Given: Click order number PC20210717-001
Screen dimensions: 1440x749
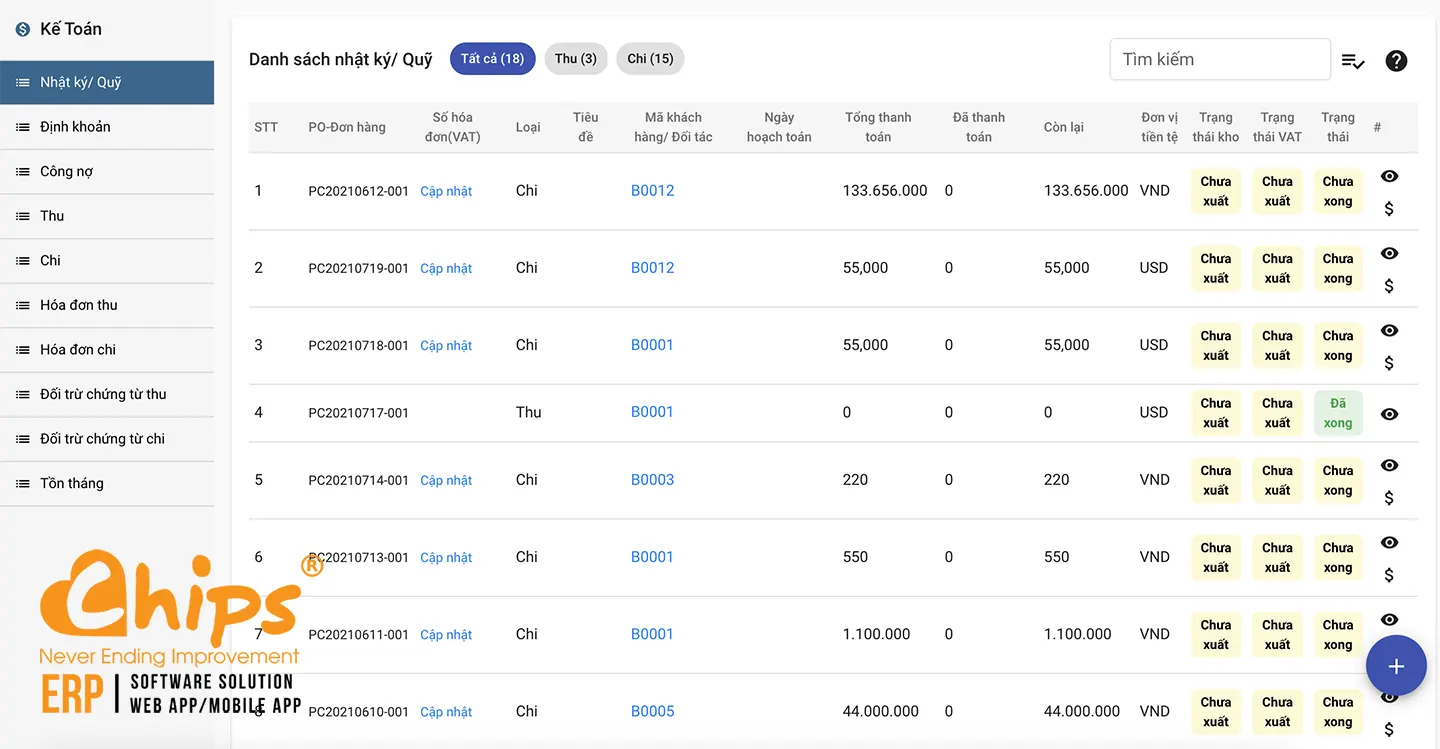Looking at the screenshot, I should pos(359,412).
